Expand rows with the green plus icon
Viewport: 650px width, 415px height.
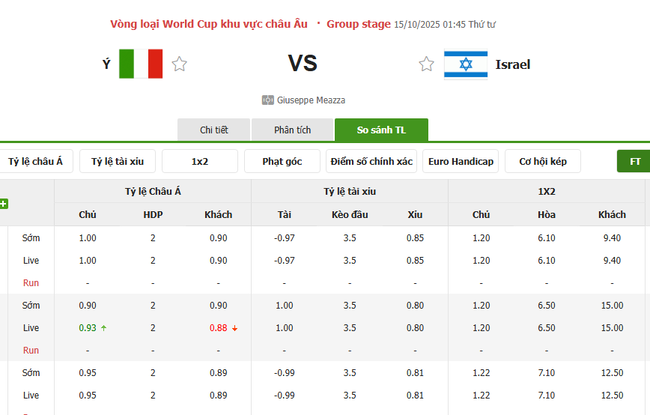pyautogui.click(x=4, y=204)
